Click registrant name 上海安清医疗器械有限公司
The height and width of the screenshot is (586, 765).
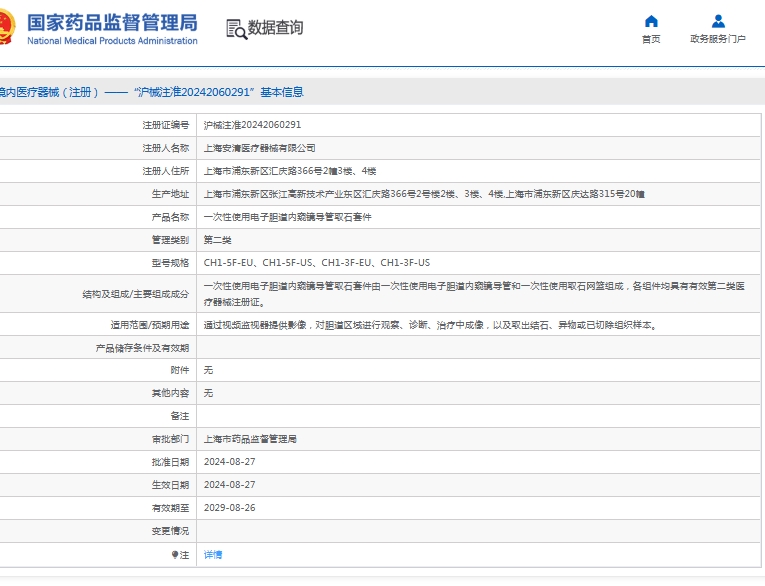tap(260, 148)
